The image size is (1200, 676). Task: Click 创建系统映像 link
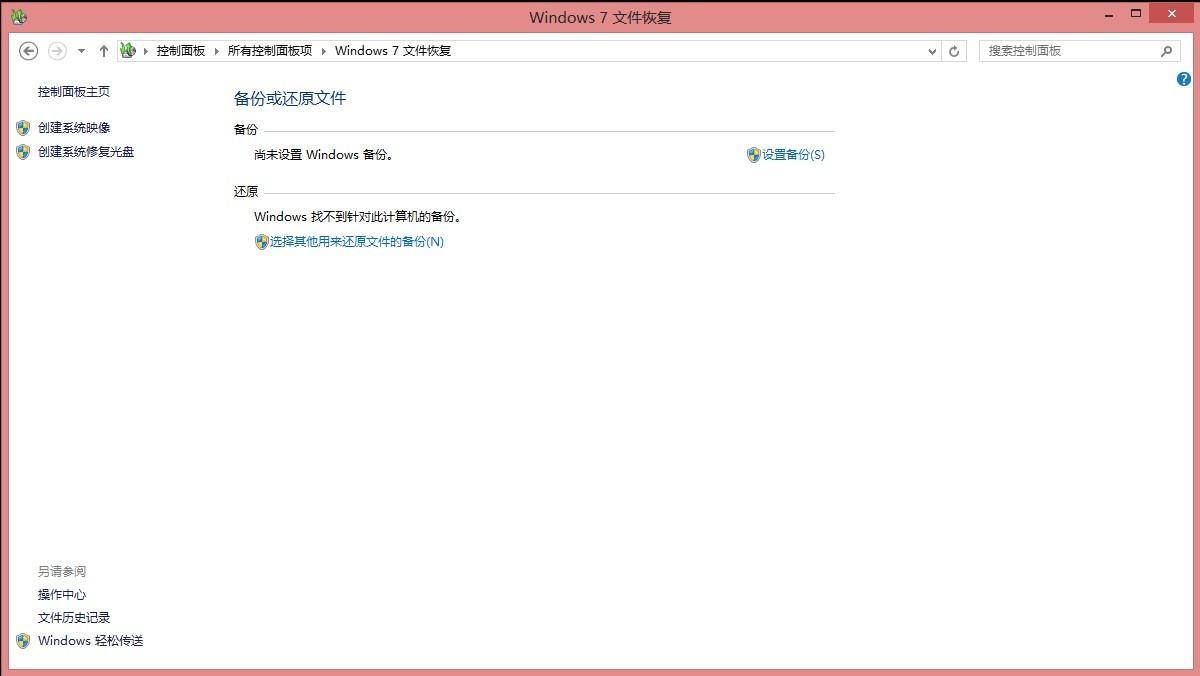tap(74, 128)
